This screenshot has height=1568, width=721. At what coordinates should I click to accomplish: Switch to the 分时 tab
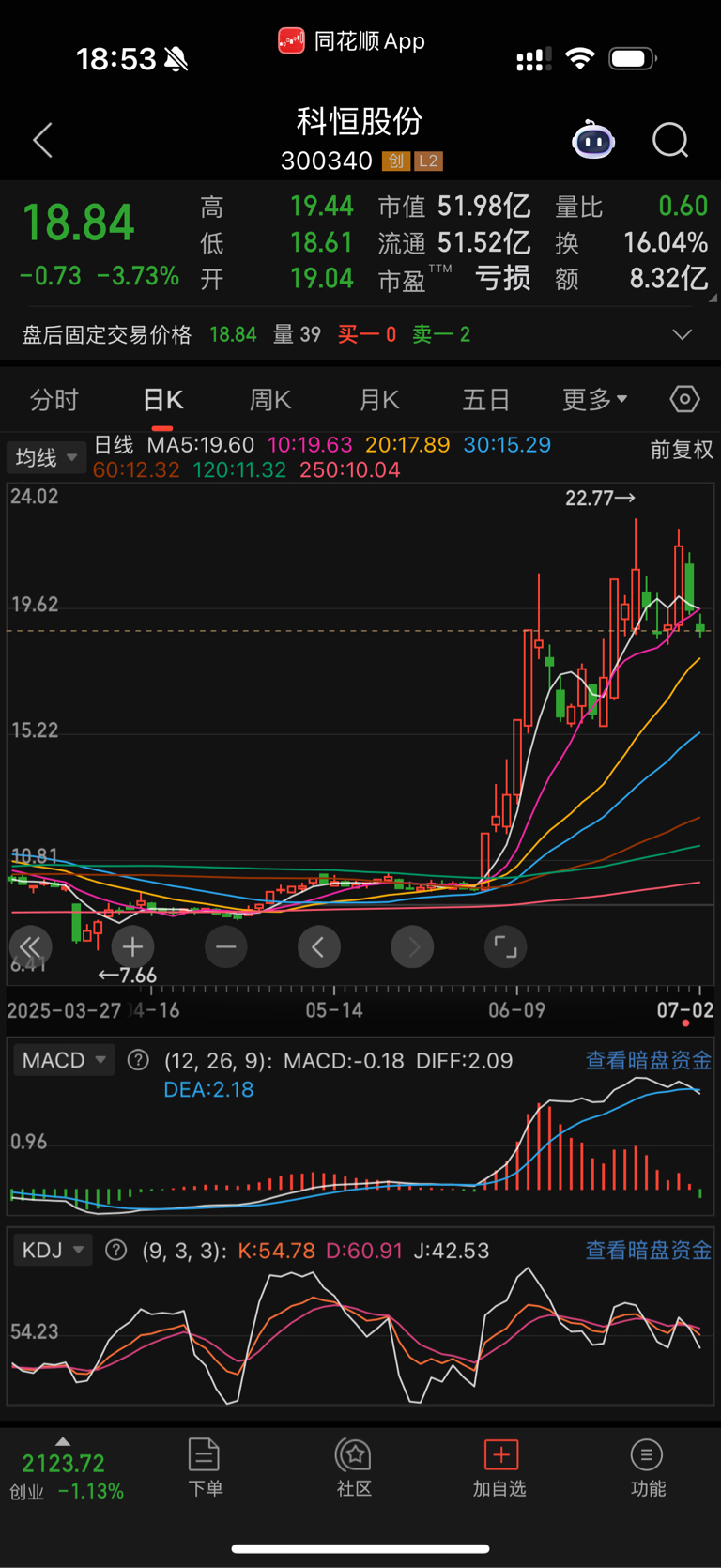(x=54, y=400)
